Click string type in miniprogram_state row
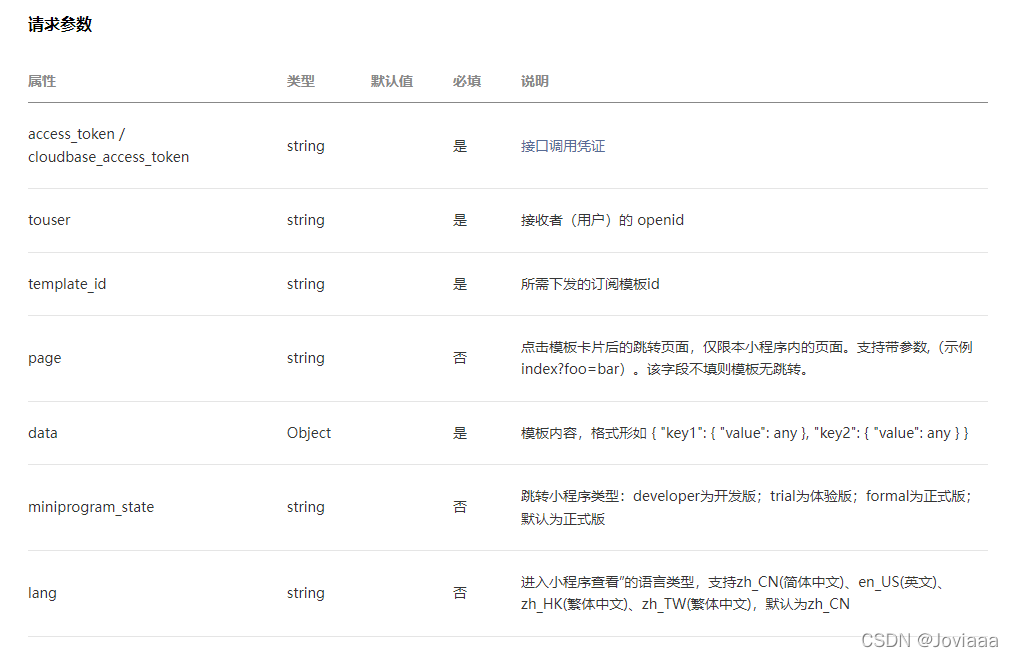Image resolution: width=1013 pixels, height=657 pixels. pos(306,507)
